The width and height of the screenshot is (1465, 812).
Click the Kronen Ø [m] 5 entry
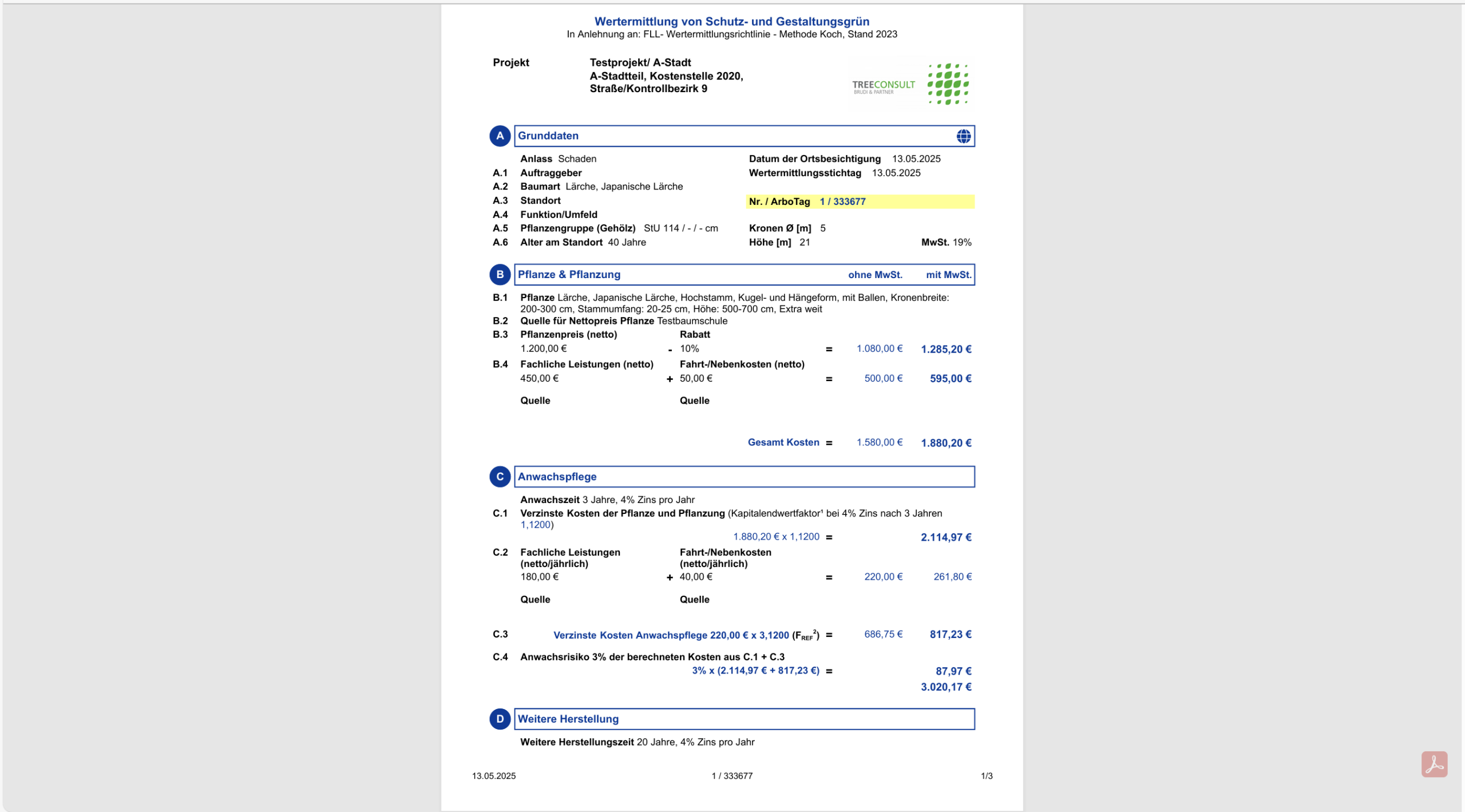[787, 228]
